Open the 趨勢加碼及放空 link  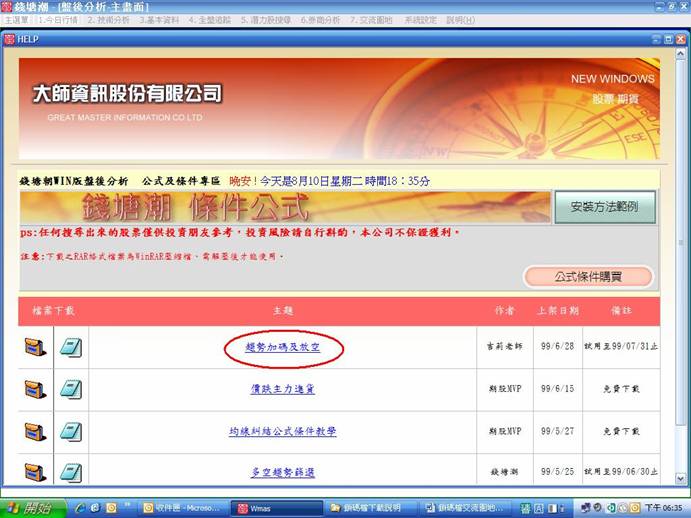(x=282, y=347)
